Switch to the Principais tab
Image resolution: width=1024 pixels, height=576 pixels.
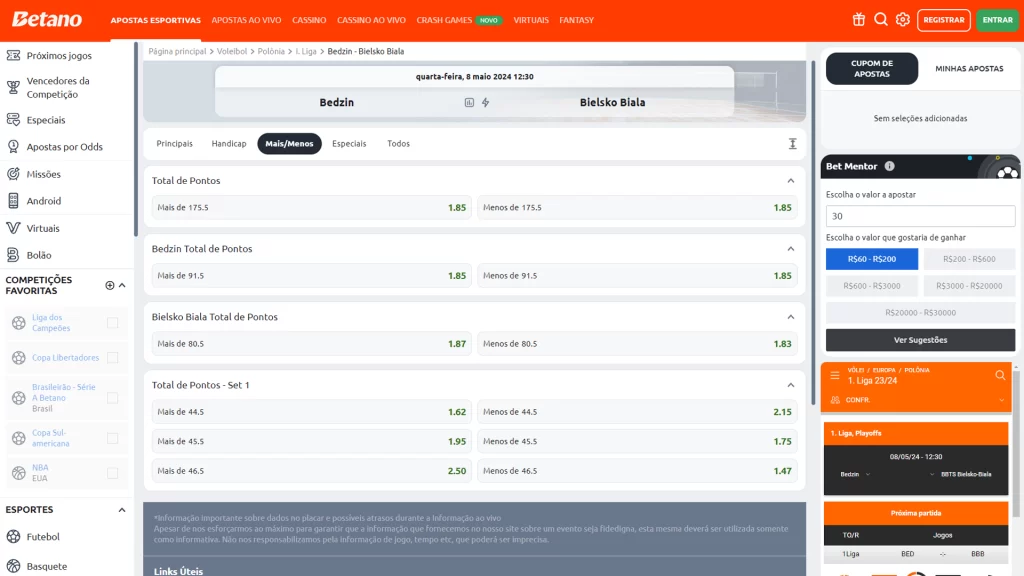click(x=174, y=144)
